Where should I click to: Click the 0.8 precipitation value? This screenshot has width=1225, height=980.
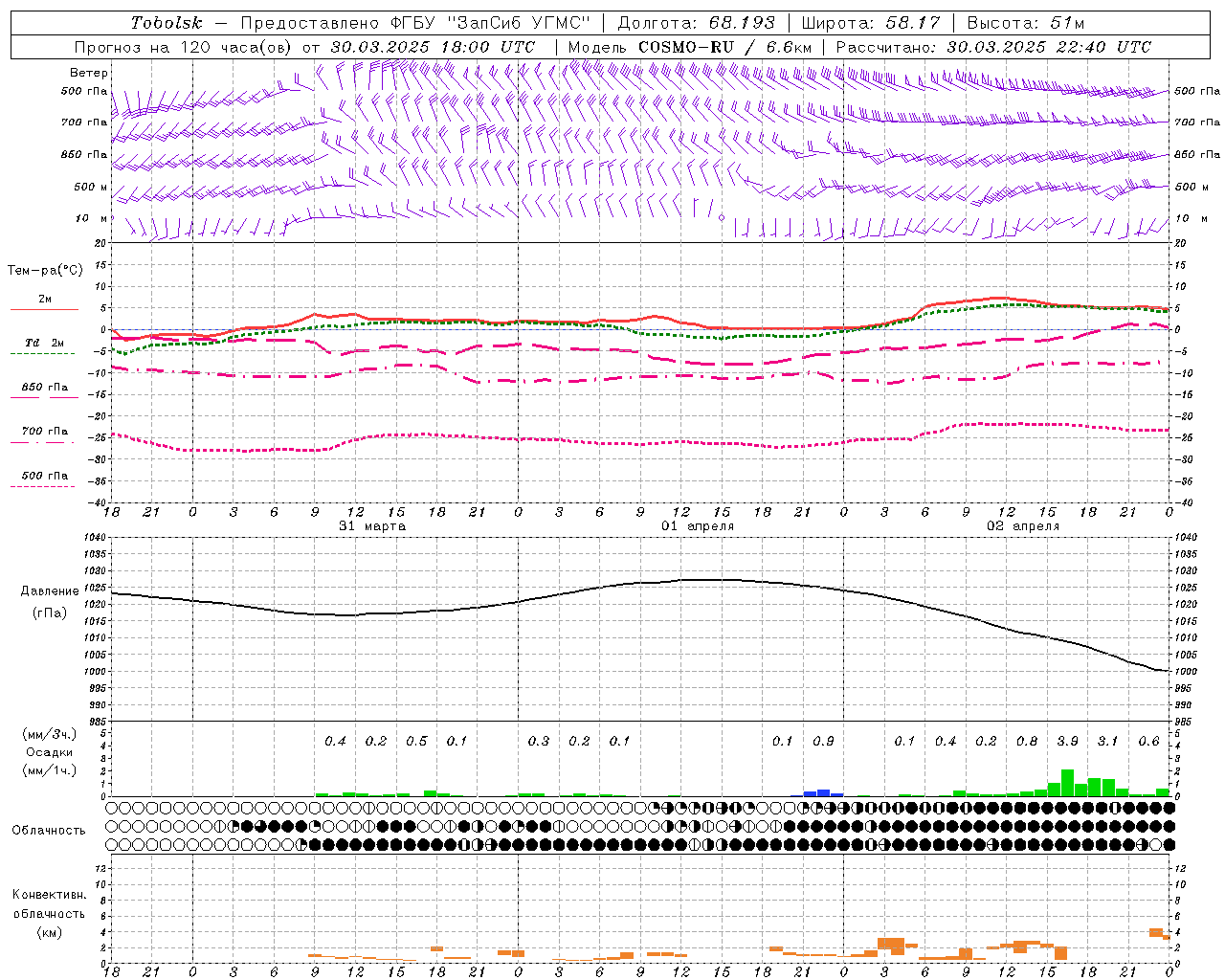click(x=1027, y=742)
